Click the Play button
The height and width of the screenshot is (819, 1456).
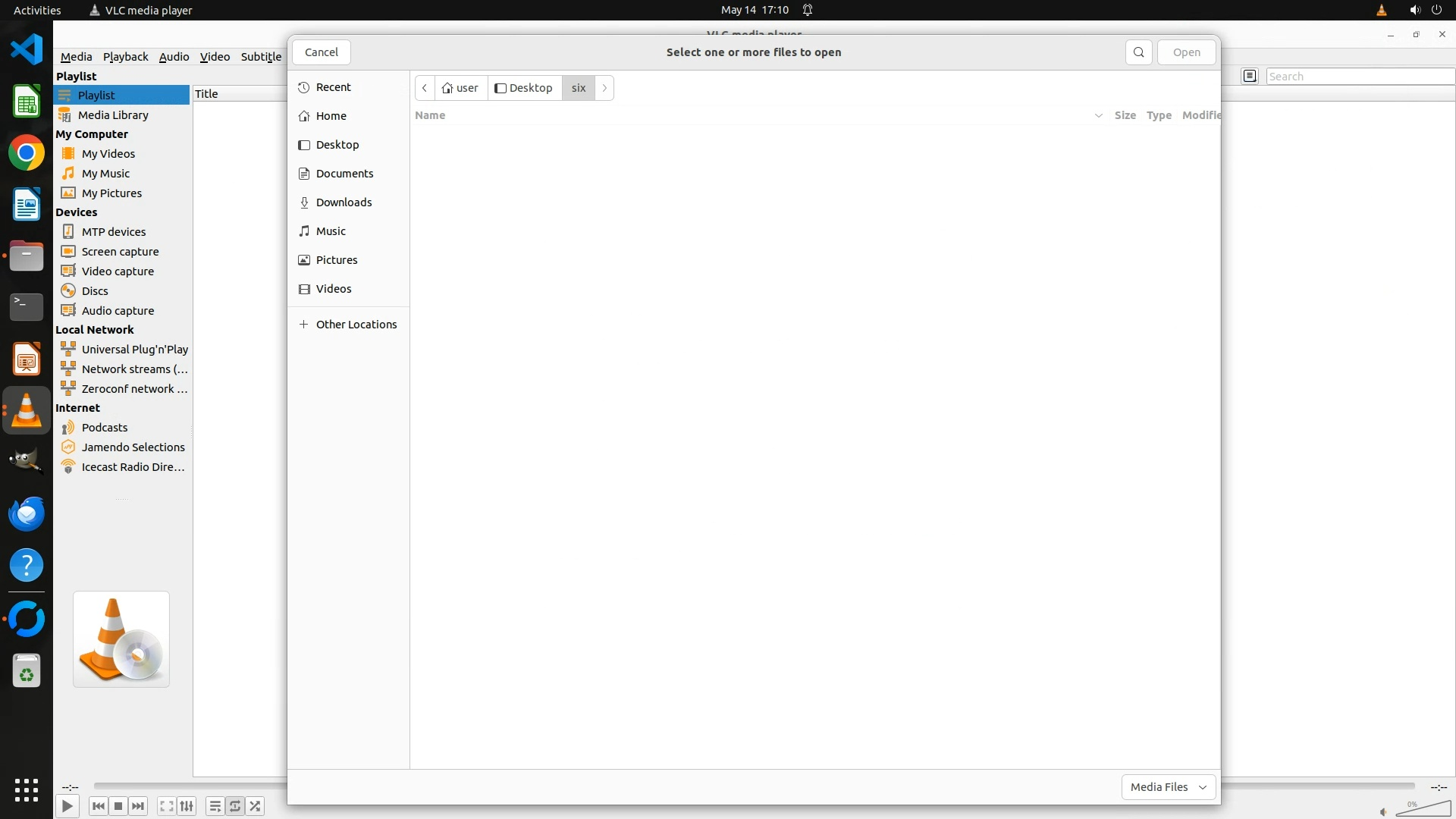[x=67, y=806]
